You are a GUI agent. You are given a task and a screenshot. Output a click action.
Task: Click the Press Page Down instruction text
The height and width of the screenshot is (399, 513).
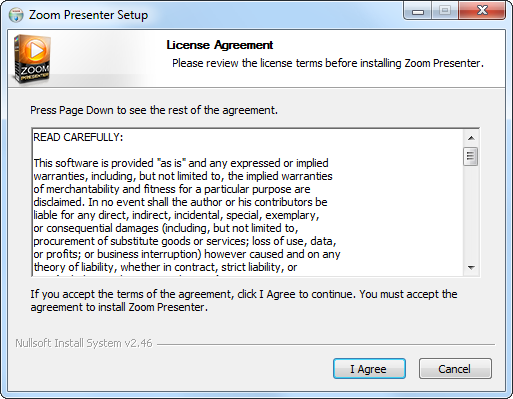tap(154, 110)
